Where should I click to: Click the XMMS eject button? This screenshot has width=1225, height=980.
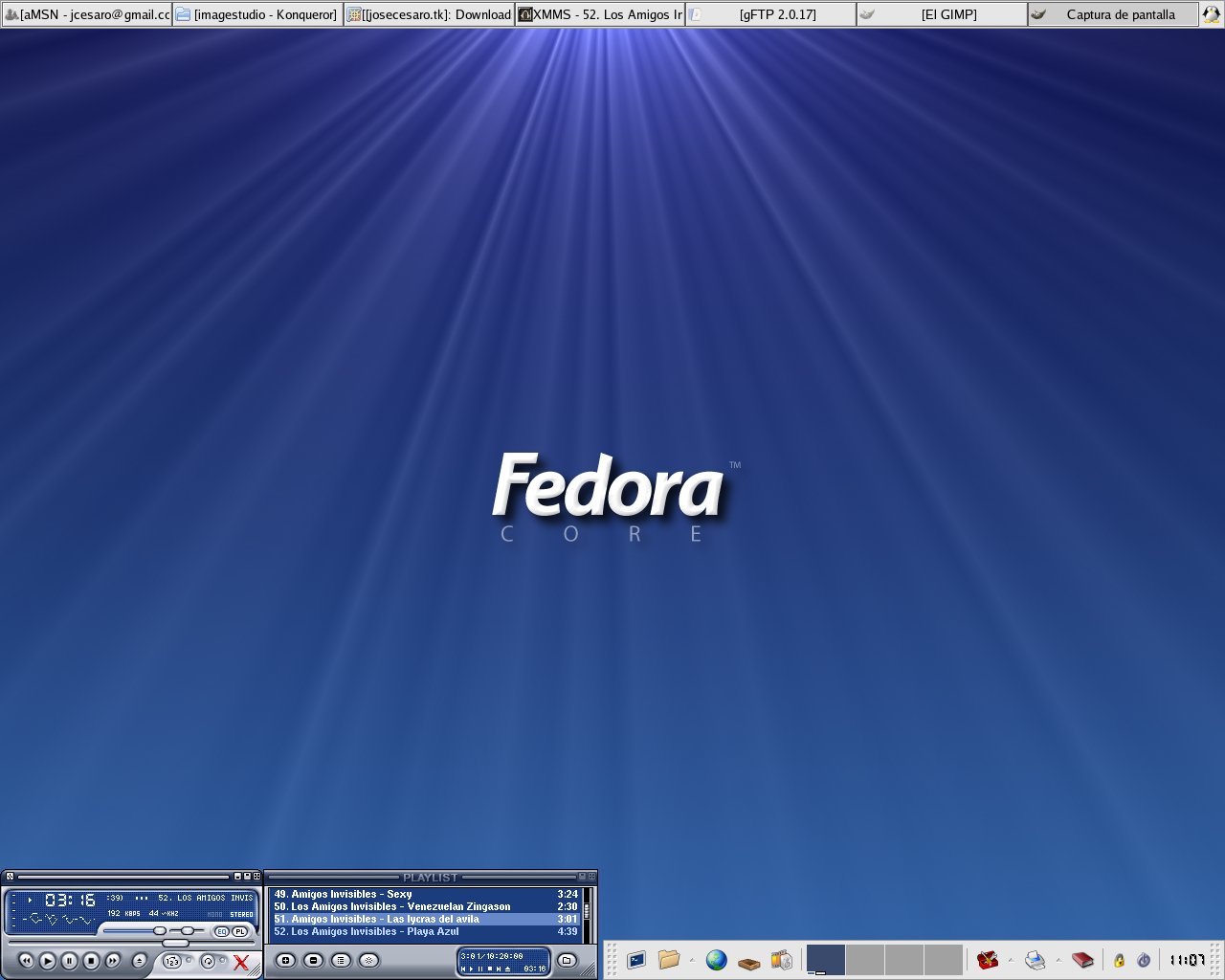140,961
